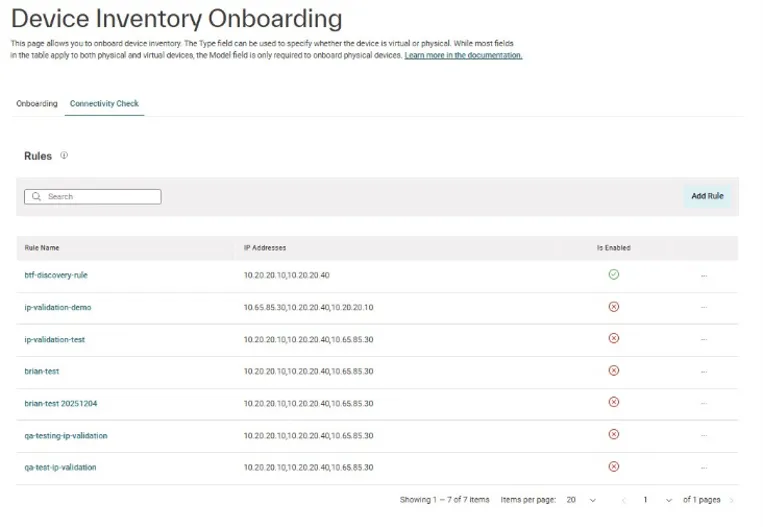
Task: Click disabled status icon for qa-test-ip-validation
Action: (x=614, y=467)
